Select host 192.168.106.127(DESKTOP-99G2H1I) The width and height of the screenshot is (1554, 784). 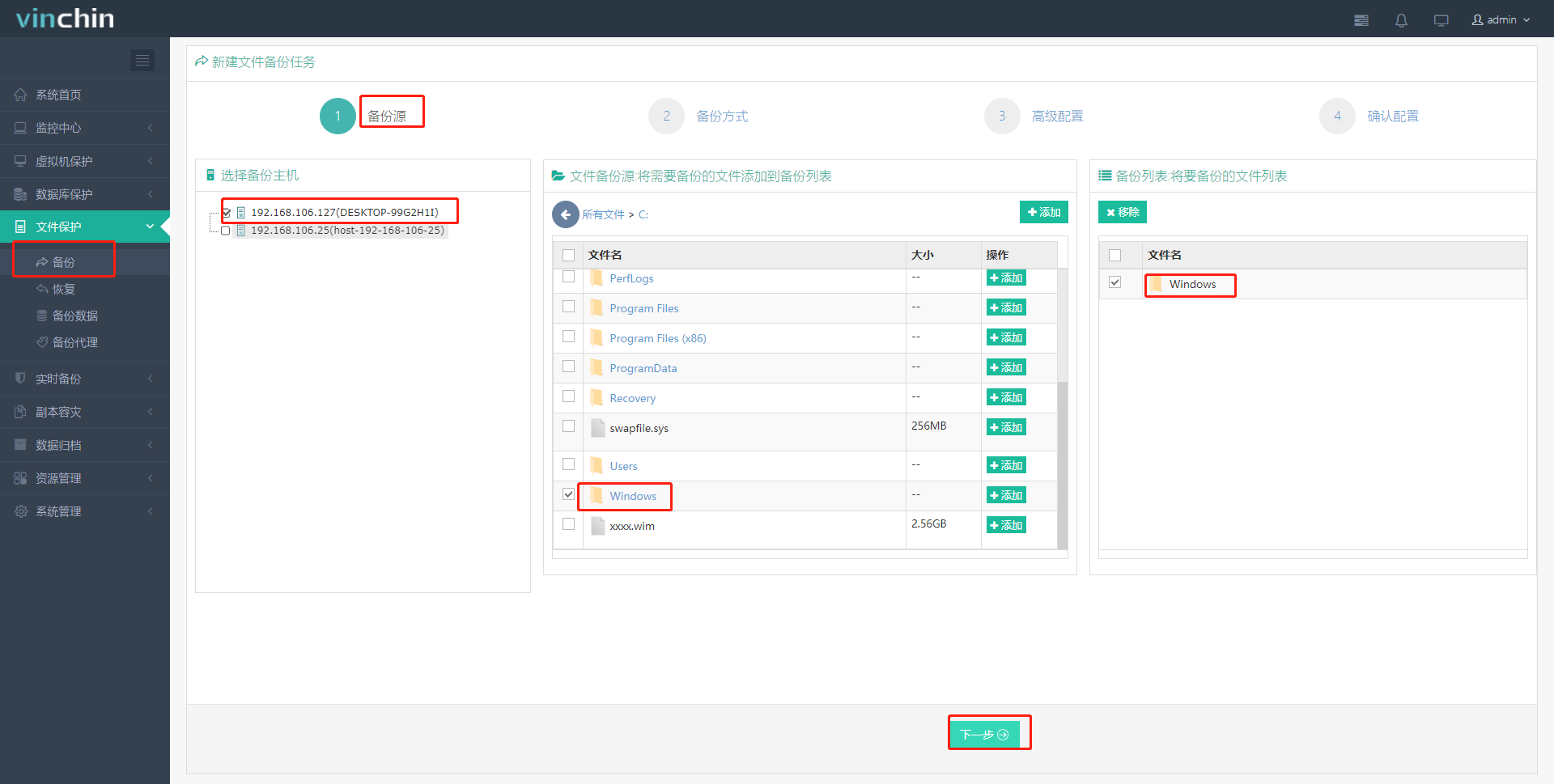pyautogui.click(x=345, y=212)
